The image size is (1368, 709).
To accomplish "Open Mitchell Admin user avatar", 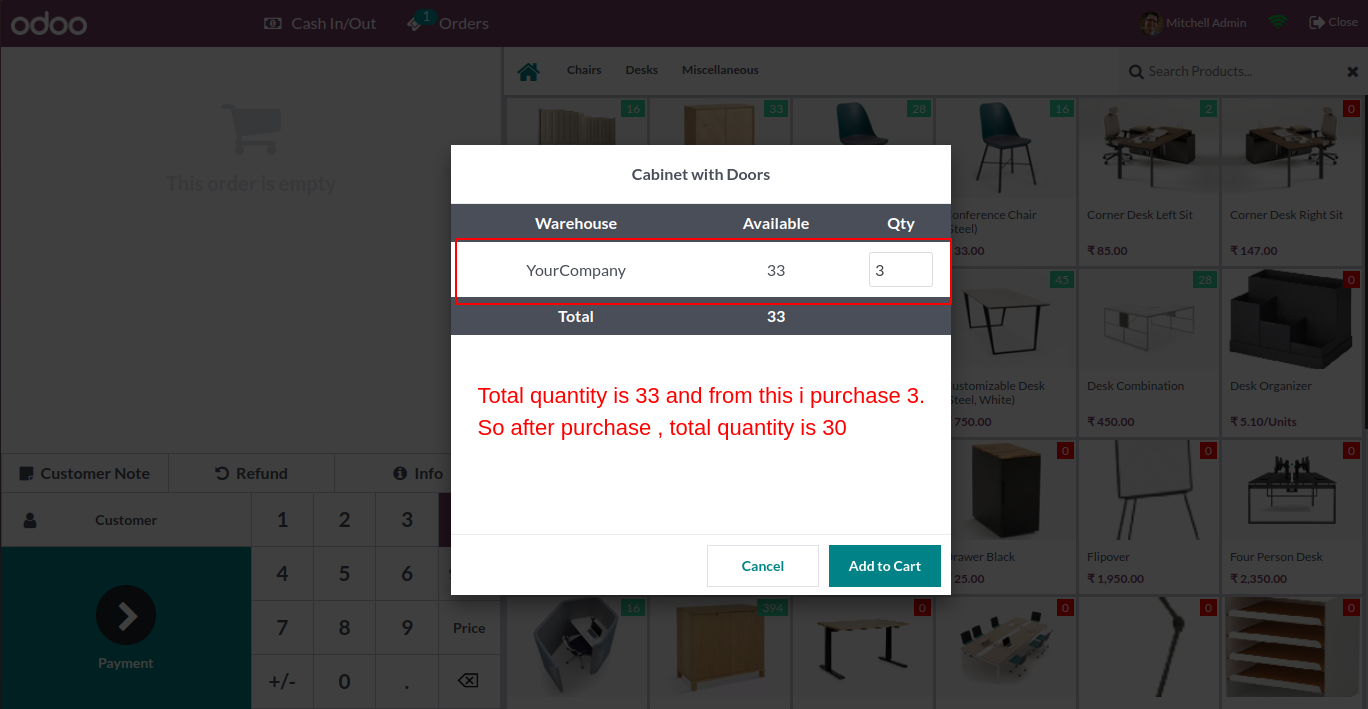I will tap(1152, 22).
